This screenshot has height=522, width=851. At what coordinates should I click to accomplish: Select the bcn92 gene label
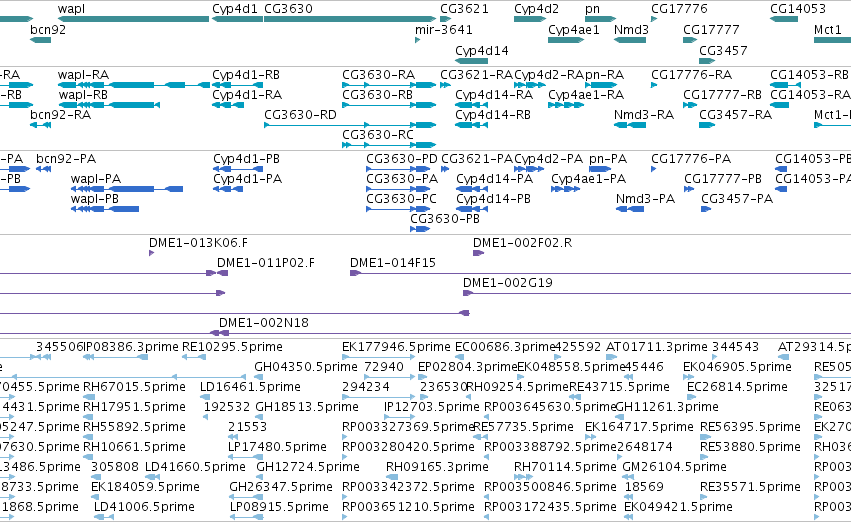click(x=48, y=30)
